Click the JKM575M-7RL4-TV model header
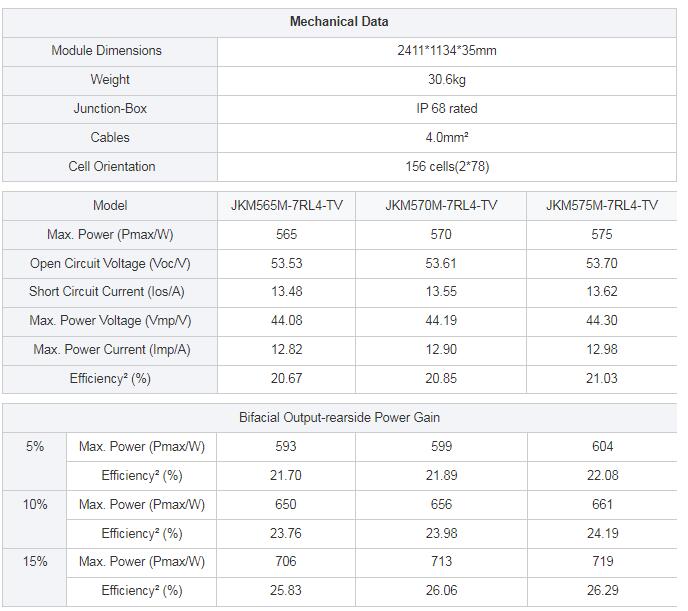688x611 pixels. pos(602,205)
